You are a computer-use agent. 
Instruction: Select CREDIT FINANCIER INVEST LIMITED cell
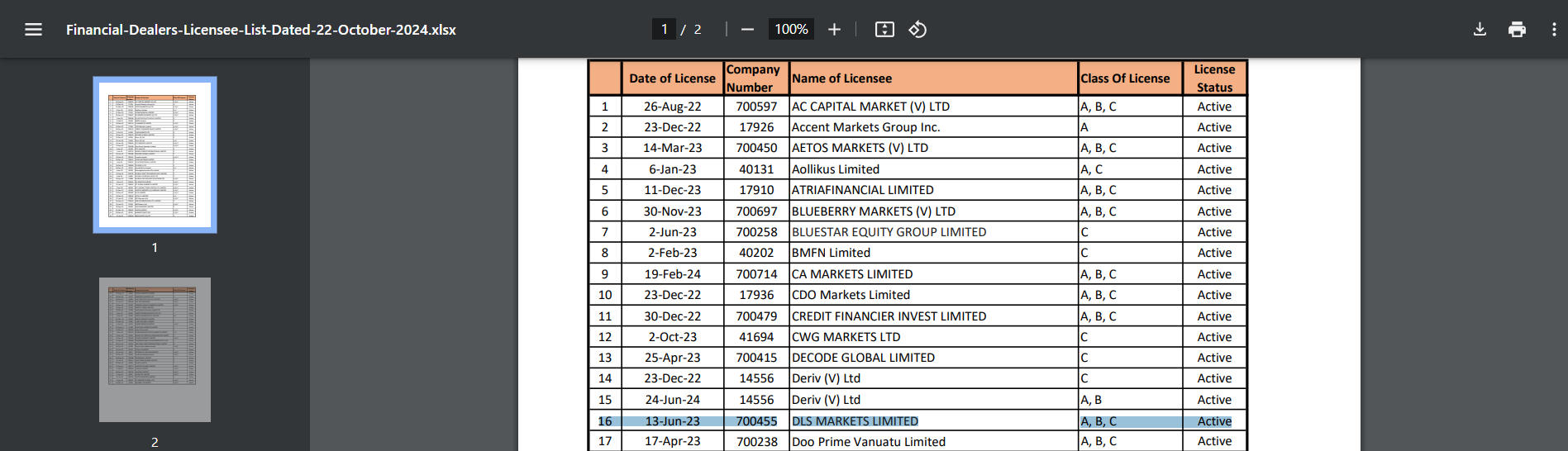click(933, 316)
